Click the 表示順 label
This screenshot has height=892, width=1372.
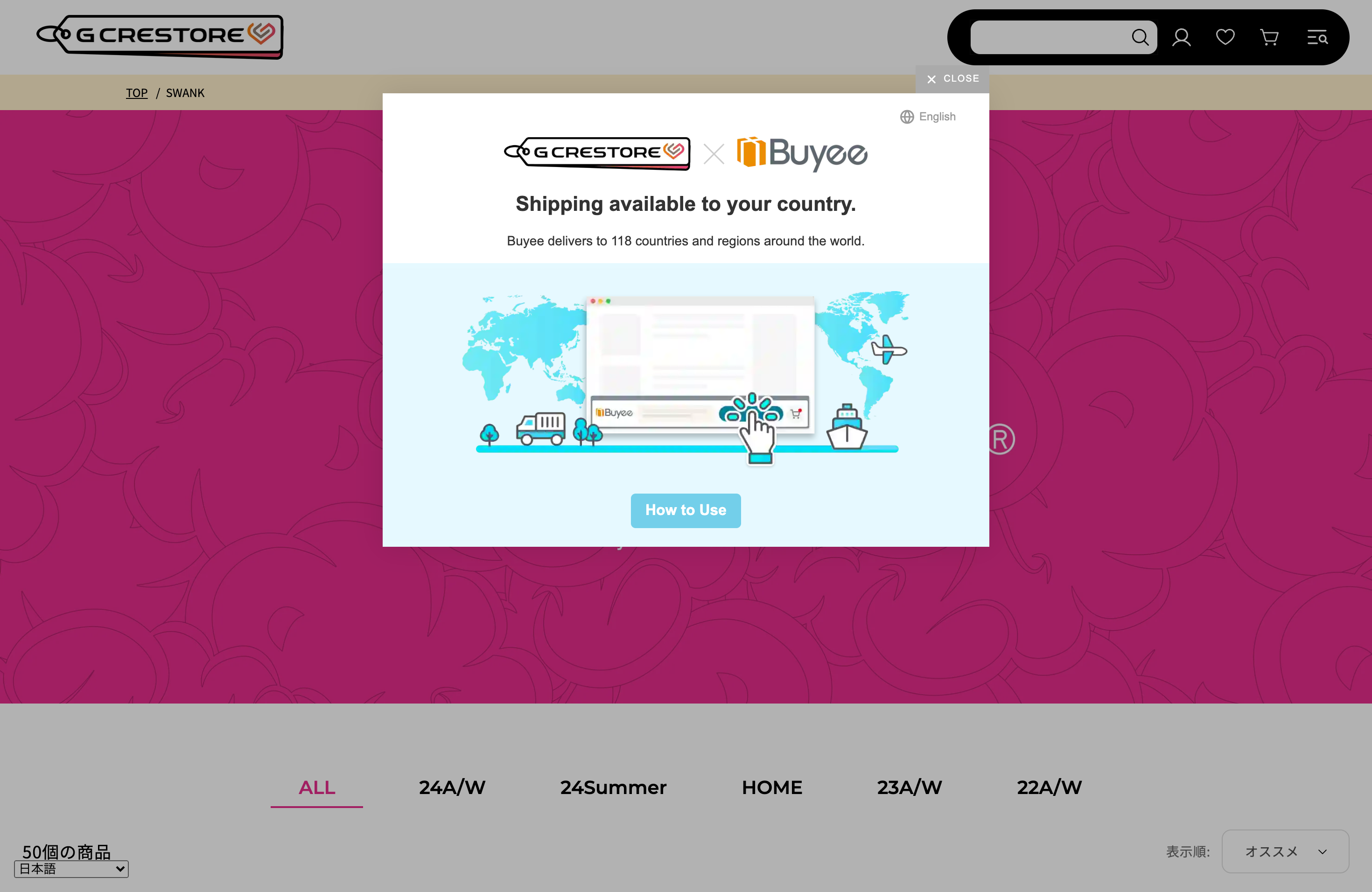(1188, 852)
